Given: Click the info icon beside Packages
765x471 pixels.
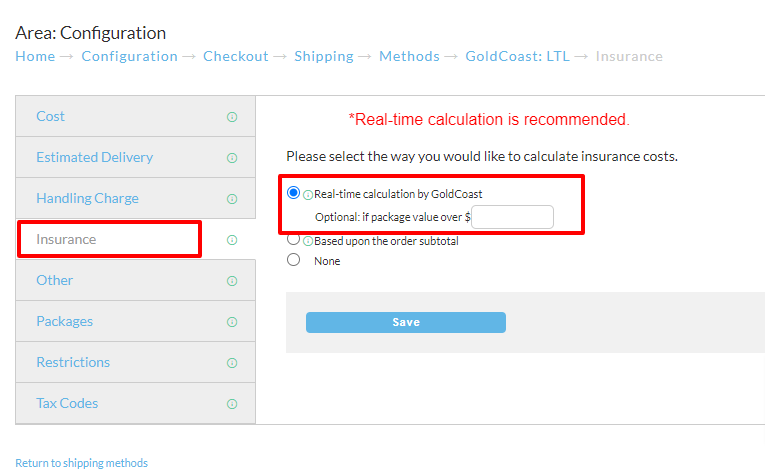Looking at the screenshot, I should (232, 322).
